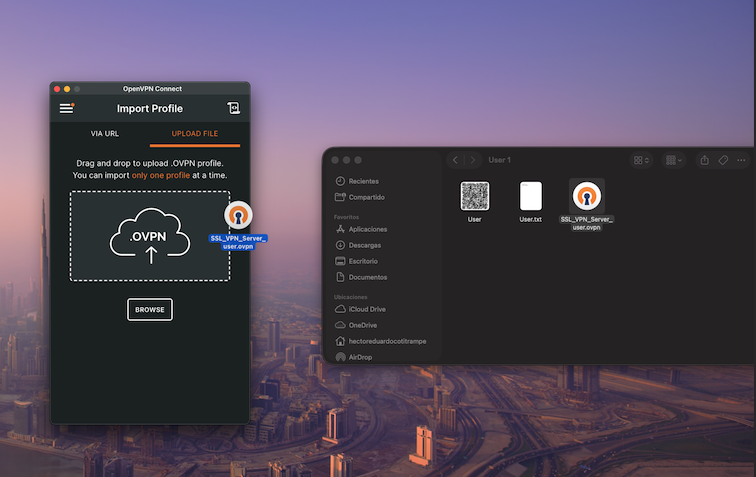Select the User QR code image file
Viewport: 756px width, 477px height.
click(475, 196)
